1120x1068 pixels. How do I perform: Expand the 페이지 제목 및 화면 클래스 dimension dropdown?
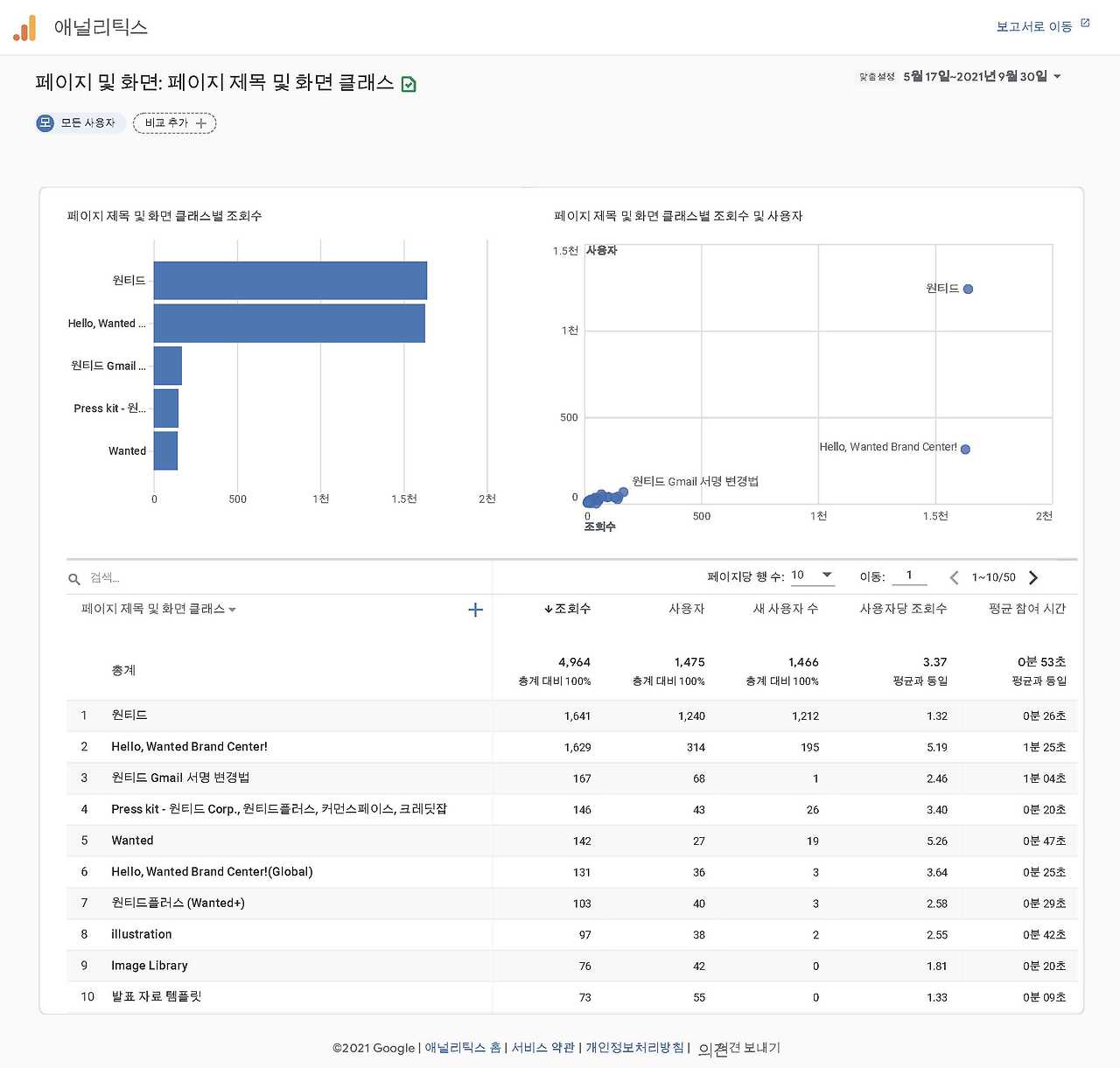pos(158,609)
